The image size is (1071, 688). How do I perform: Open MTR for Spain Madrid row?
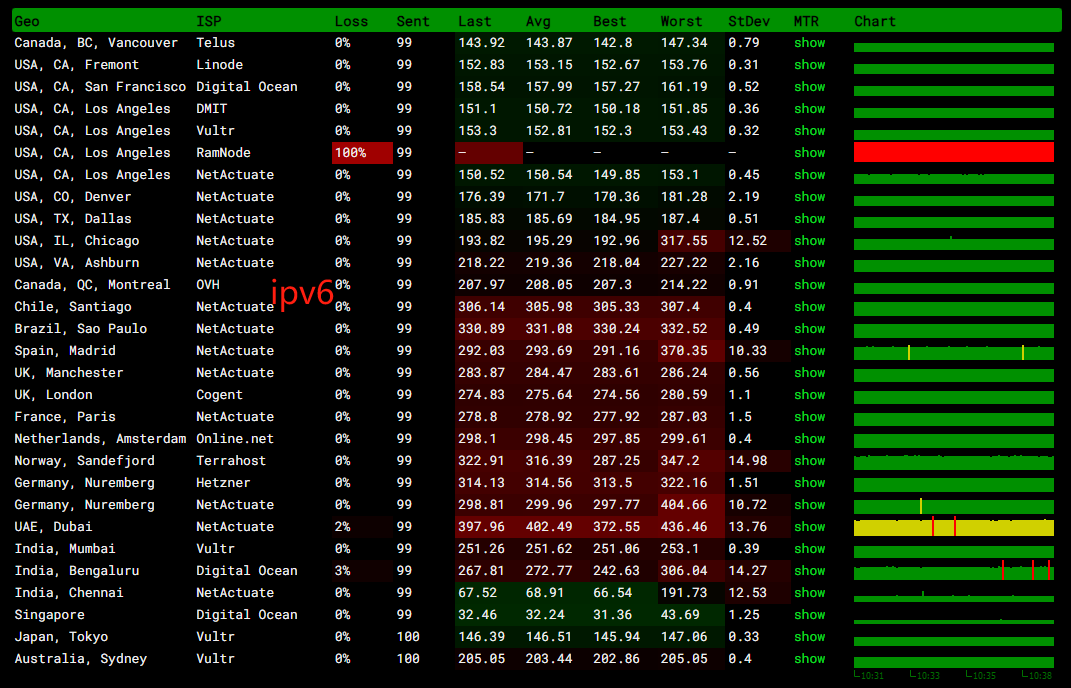(809, 350)
